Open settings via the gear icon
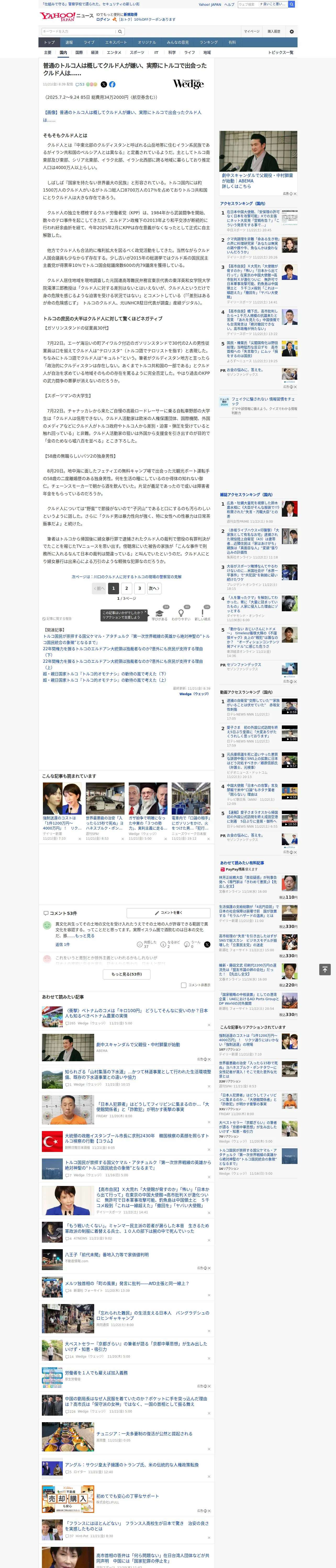 [292, 32]
